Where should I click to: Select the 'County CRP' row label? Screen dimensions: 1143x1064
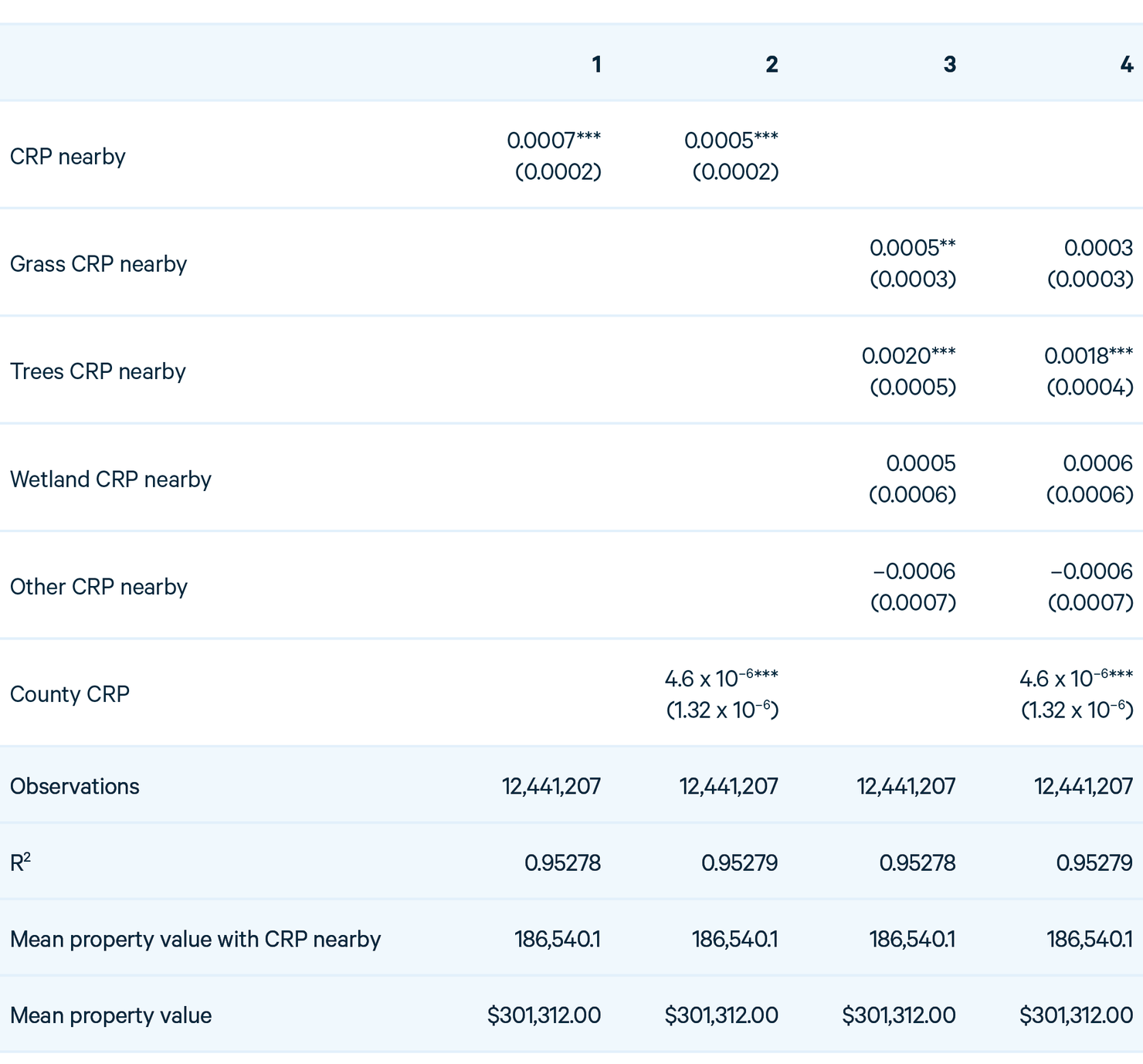(x=70, y=694)
